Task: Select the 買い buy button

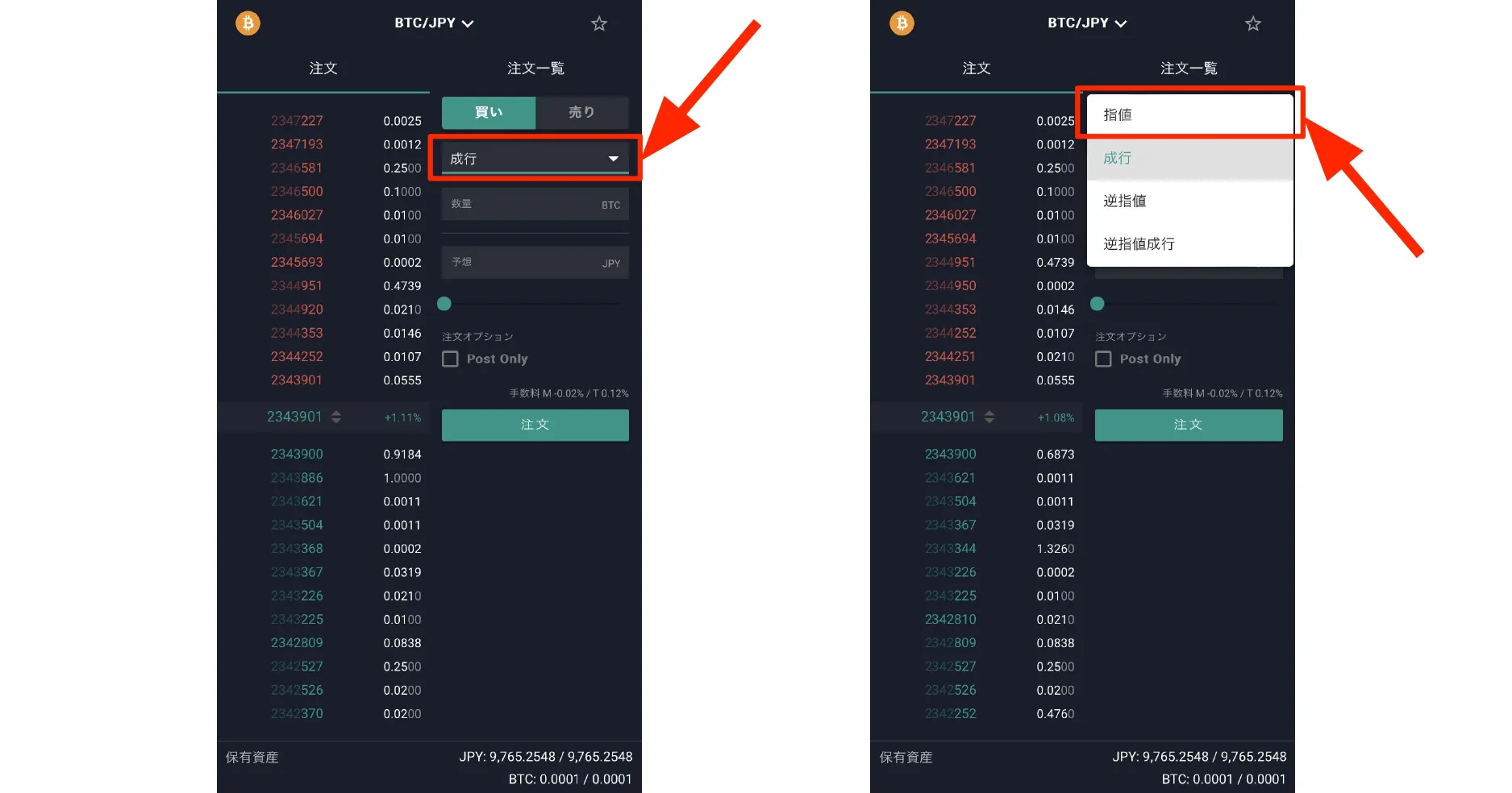Action: (489, 113)
